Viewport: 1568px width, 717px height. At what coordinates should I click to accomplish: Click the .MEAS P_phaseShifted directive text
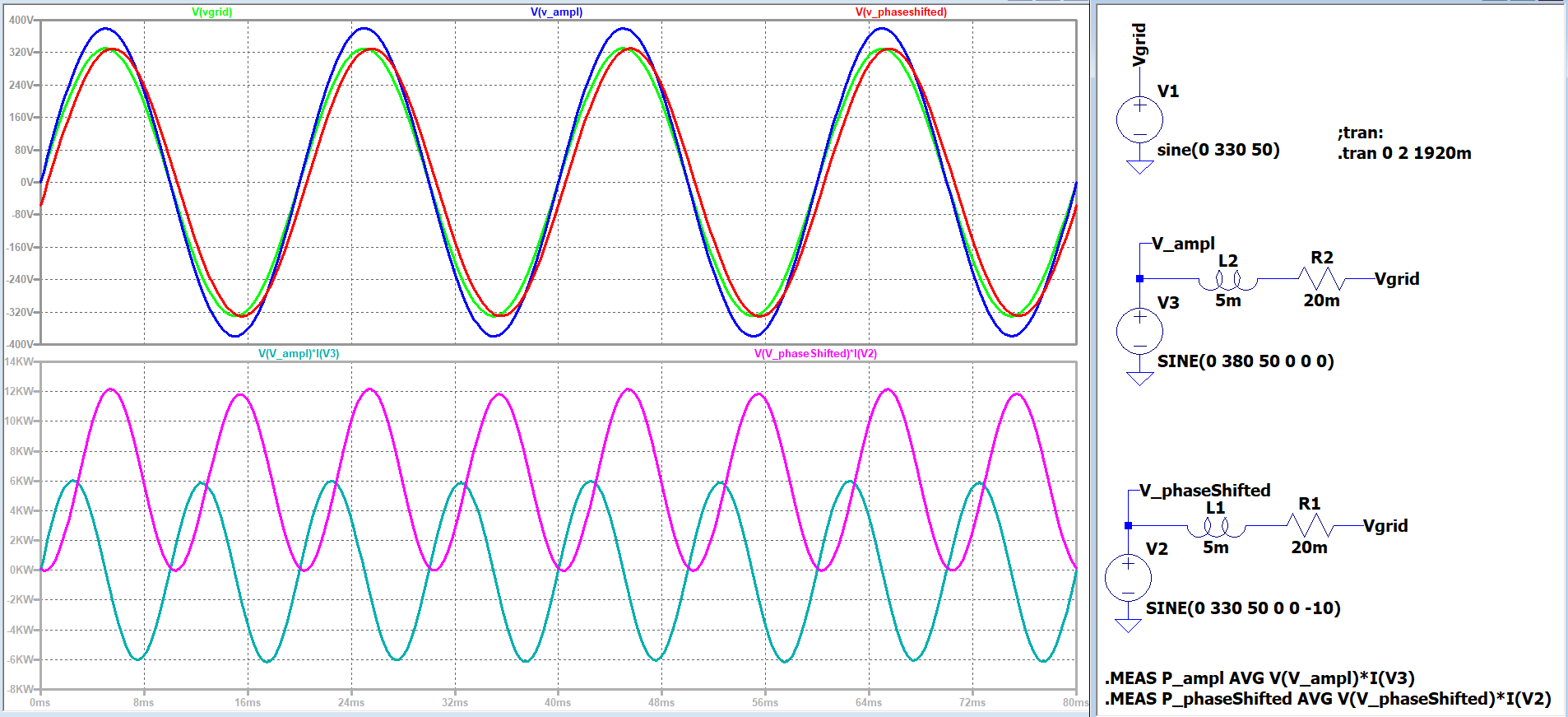1328,699
